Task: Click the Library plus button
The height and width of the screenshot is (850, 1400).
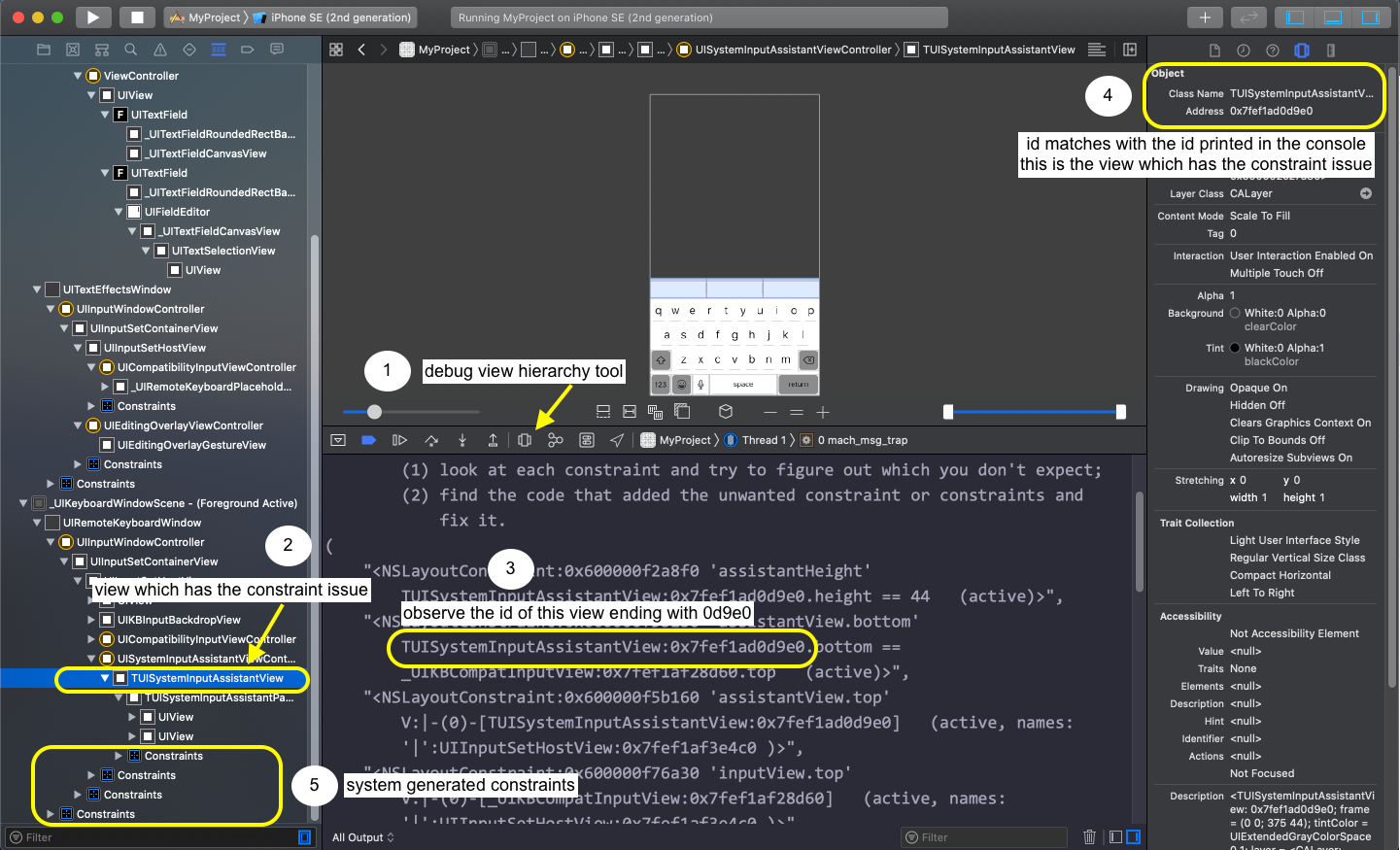Action: tap(1205, 17)
